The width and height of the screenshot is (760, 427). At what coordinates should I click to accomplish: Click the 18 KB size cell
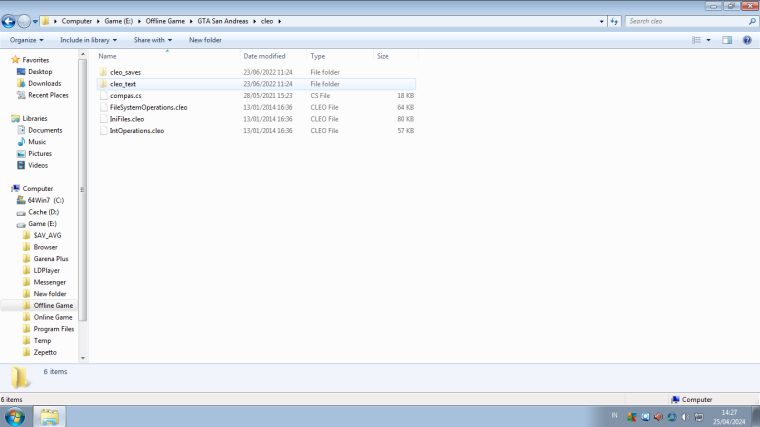(405, 95)
